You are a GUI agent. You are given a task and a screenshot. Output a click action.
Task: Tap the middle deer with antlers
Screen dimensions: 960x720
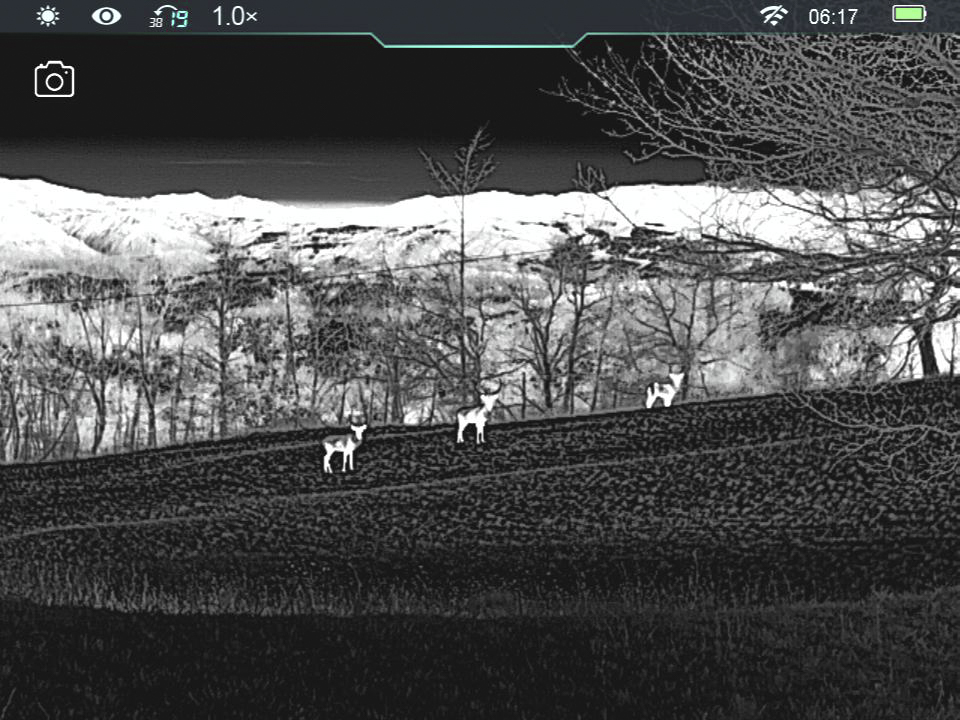pyautogui.click(x=476, y=416)
